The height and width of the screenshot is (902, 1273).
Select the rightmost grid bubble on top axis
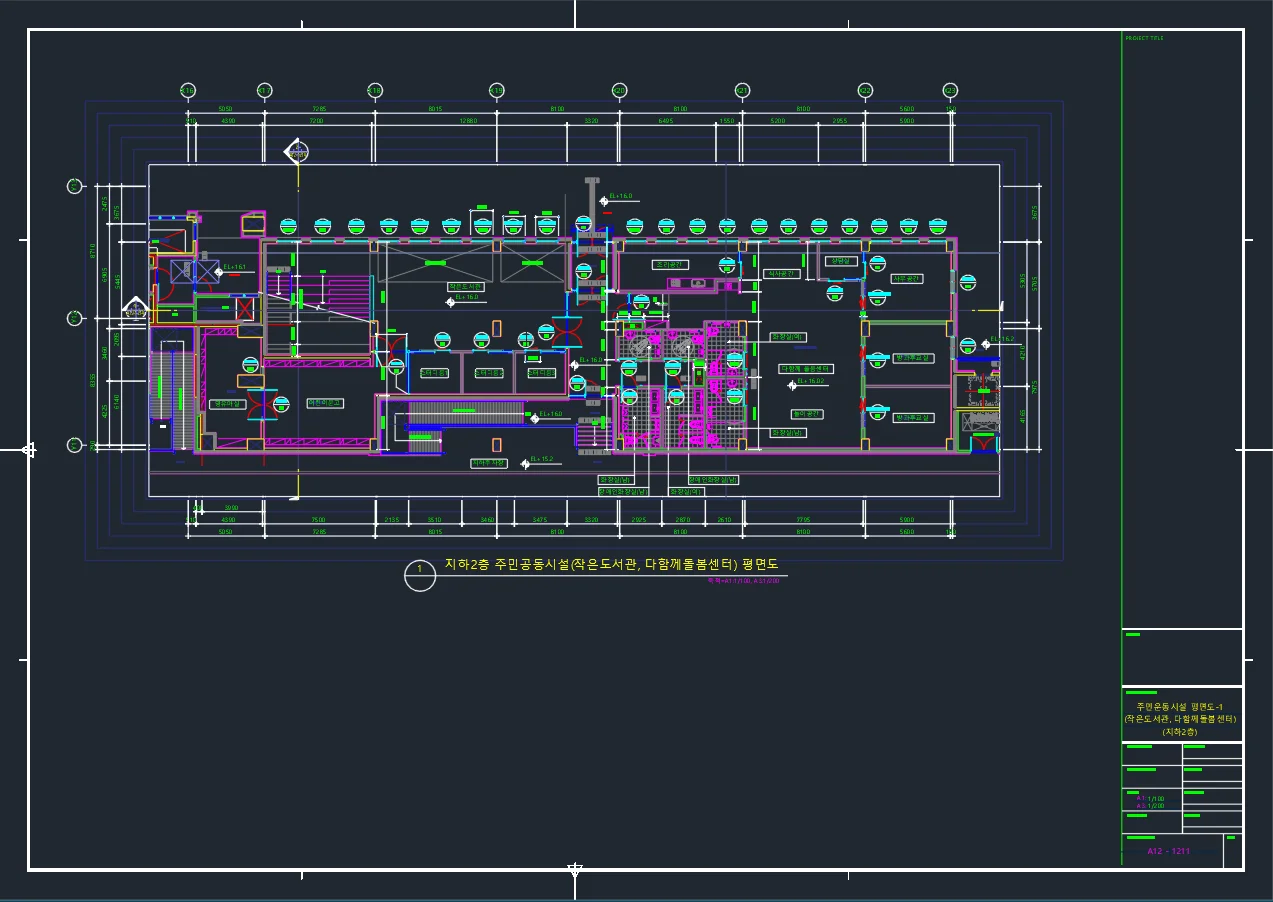pyautogui.click(x=950, y=91)
